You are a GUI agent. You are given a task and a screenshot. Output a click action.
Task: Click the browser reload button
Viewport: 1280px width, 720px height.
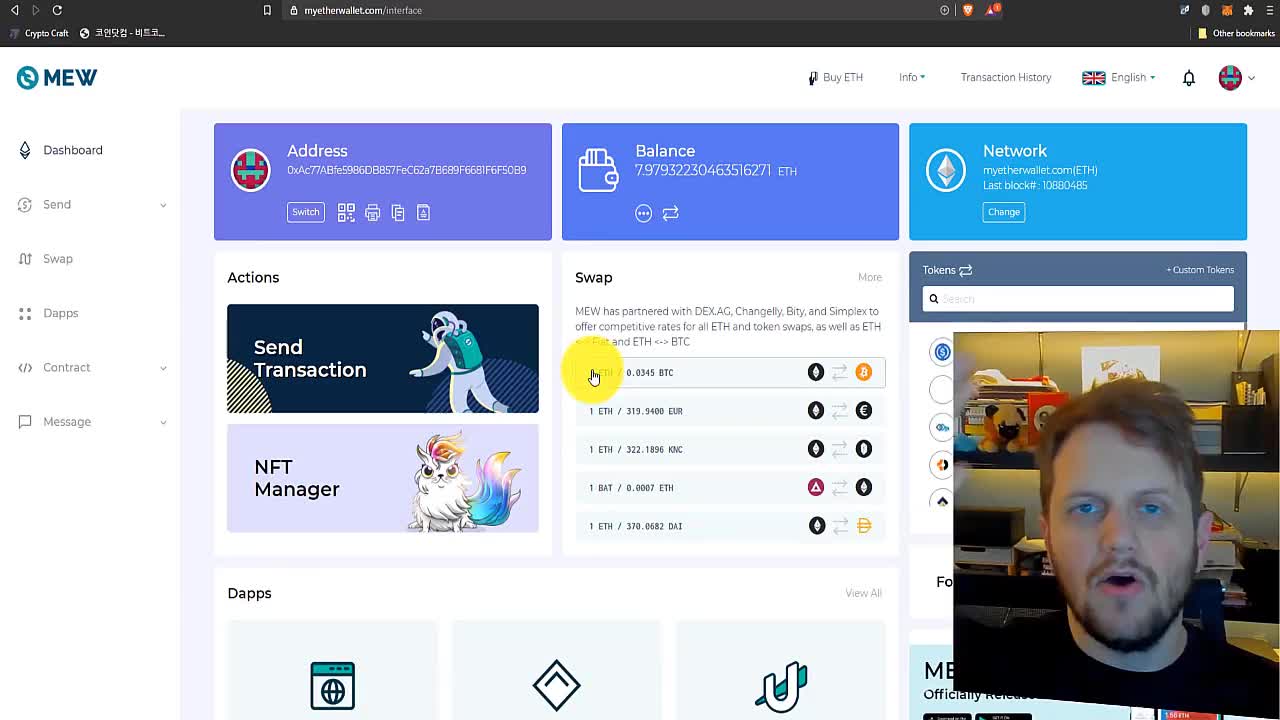[x=57, y=10]
